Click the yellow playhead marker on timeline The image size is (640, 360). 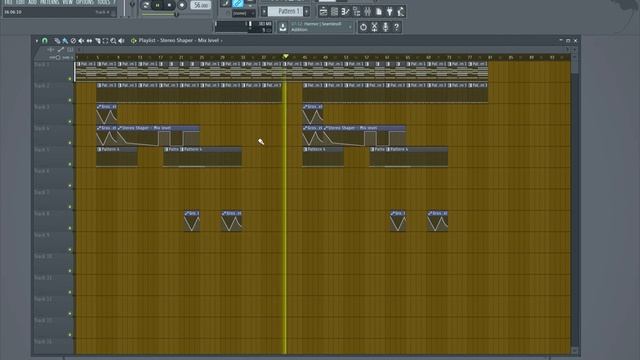(x=286, y=56)
